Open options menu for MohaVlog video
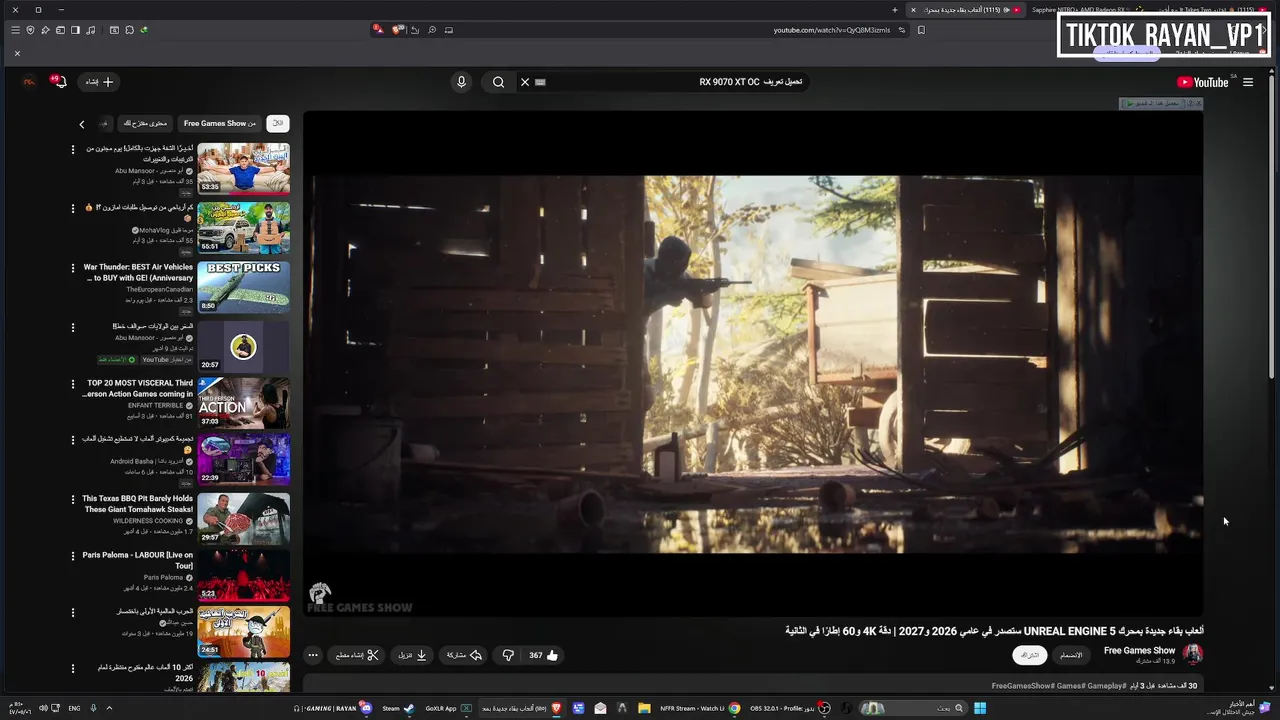The height and width of the screenshot is (720, 1280). click(x=72, y=208)
